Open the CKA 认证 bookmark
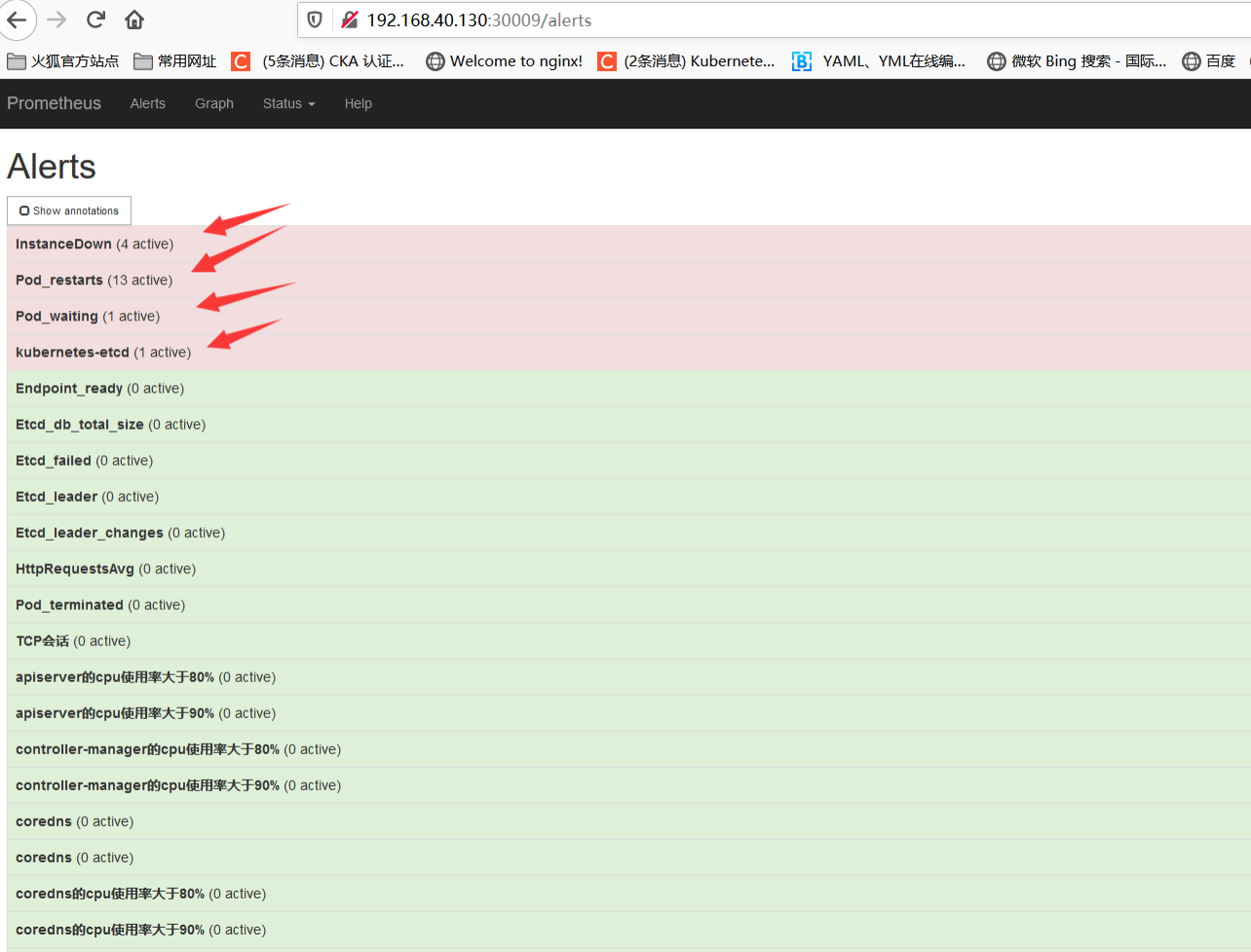The width and height of the screenshot is (1251, 952). coord(318,61)
